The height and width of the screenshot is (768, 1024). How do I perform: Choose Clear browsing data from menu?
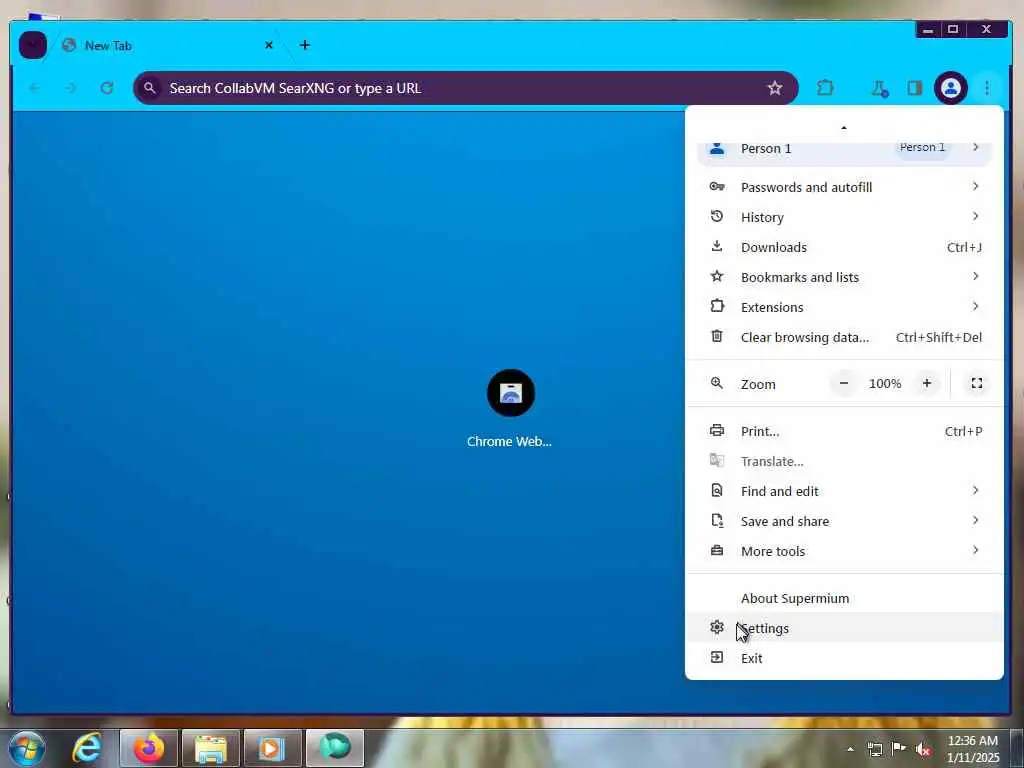(x=844, y=338)
